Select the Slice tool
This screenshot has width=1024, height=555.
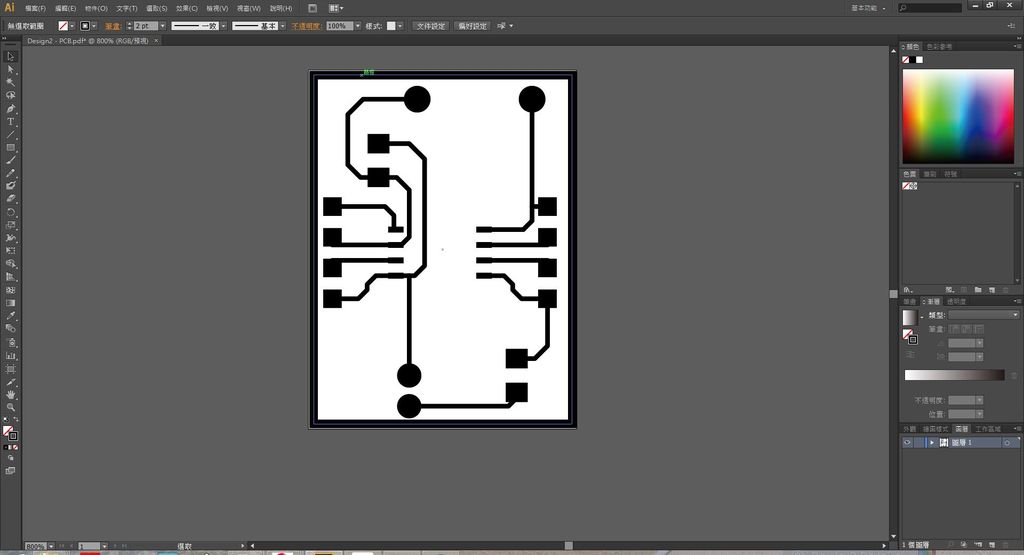pyautogui.click(x=10, y=382)
